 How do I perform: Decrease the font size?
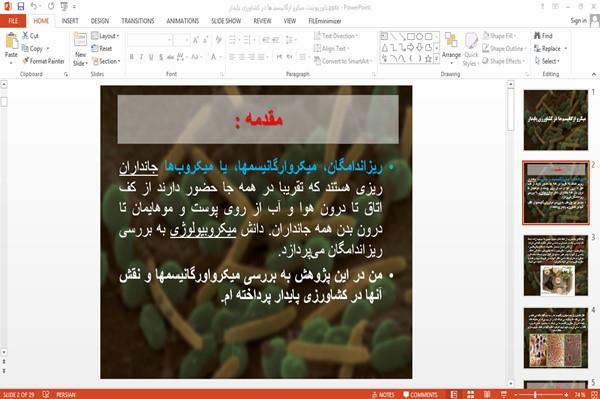(205, 40)
